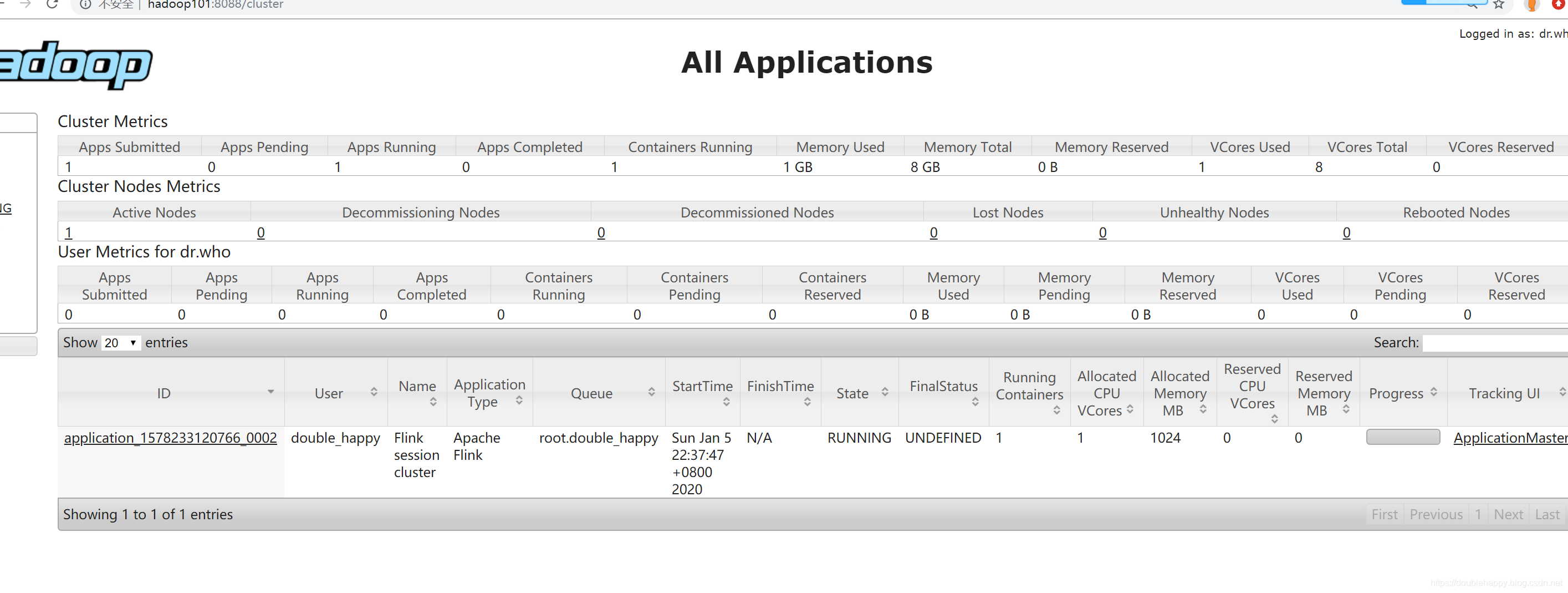The image size is (1568, 593).
Task: Open the Decommissioning Nodes count link
Action: tap(261, 232)
